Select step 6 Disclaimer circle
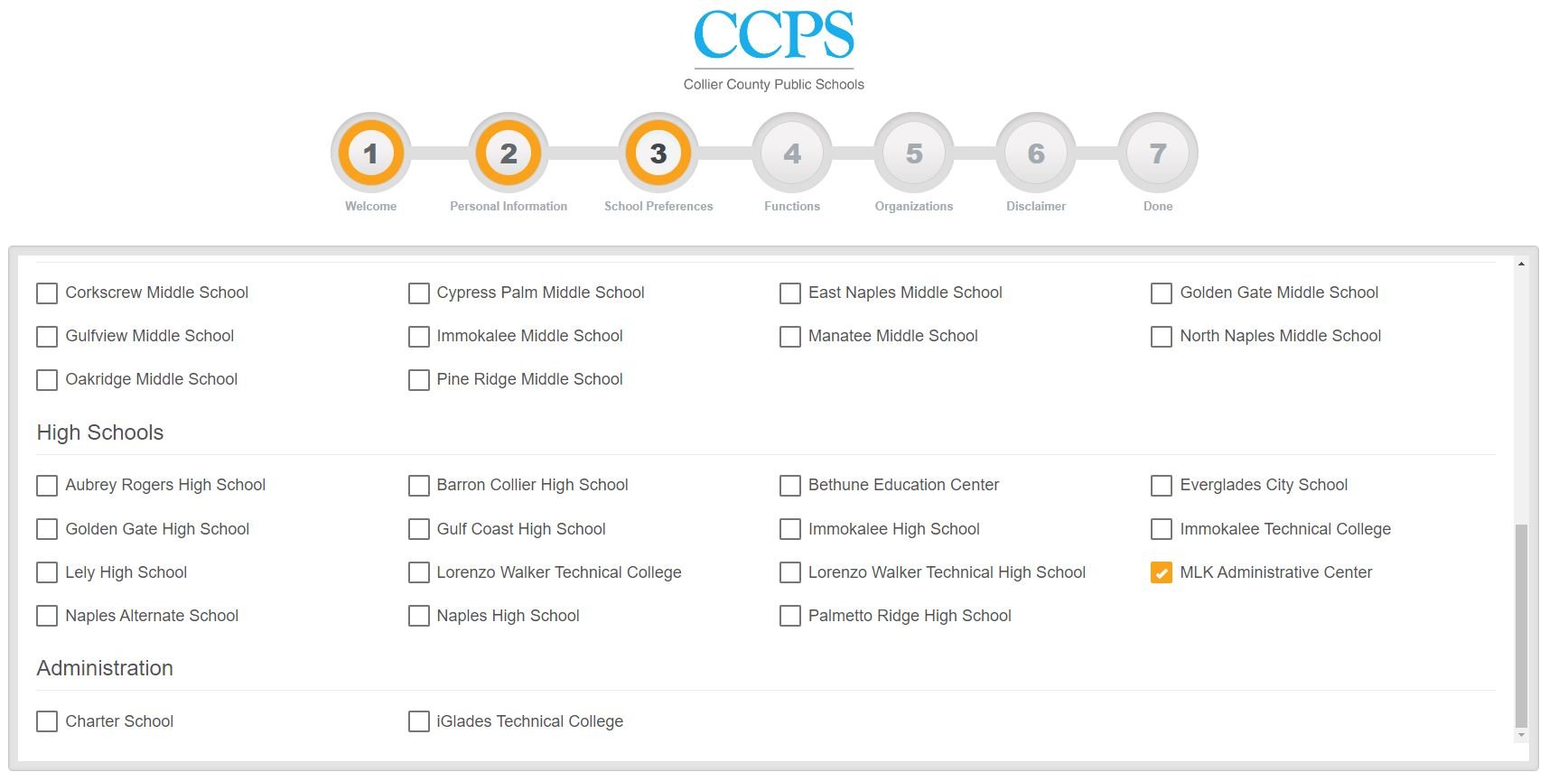 [x=1036, y=153]
